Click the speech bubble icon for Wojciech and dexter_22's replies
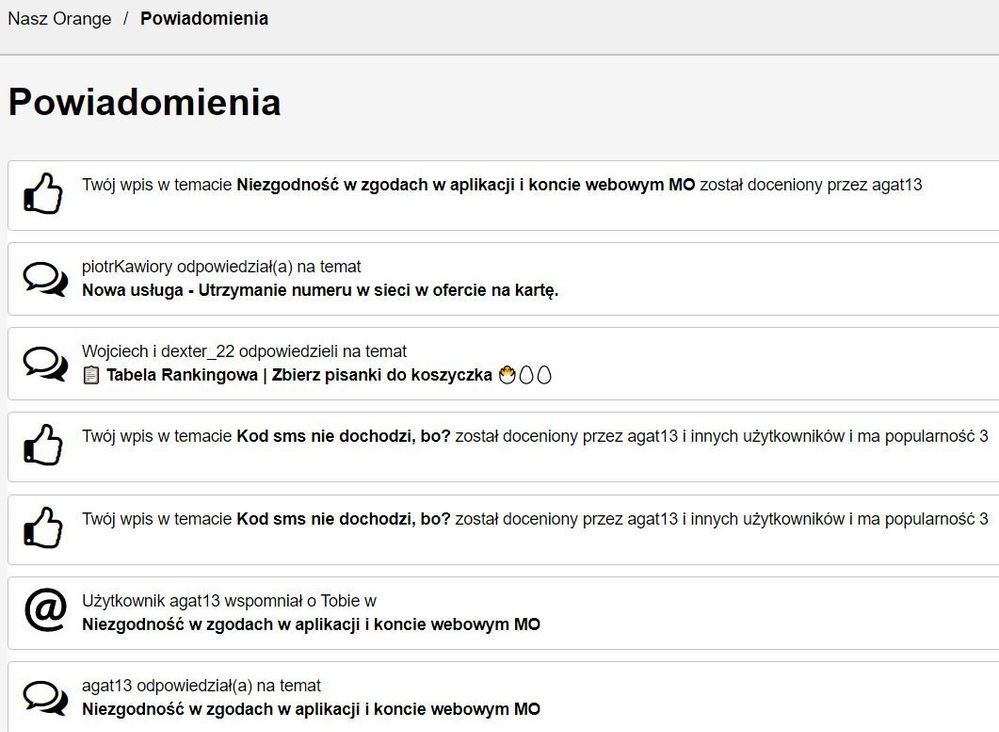Screen dimensions: 999x732 pyautogui.click(x=44, y=363)
